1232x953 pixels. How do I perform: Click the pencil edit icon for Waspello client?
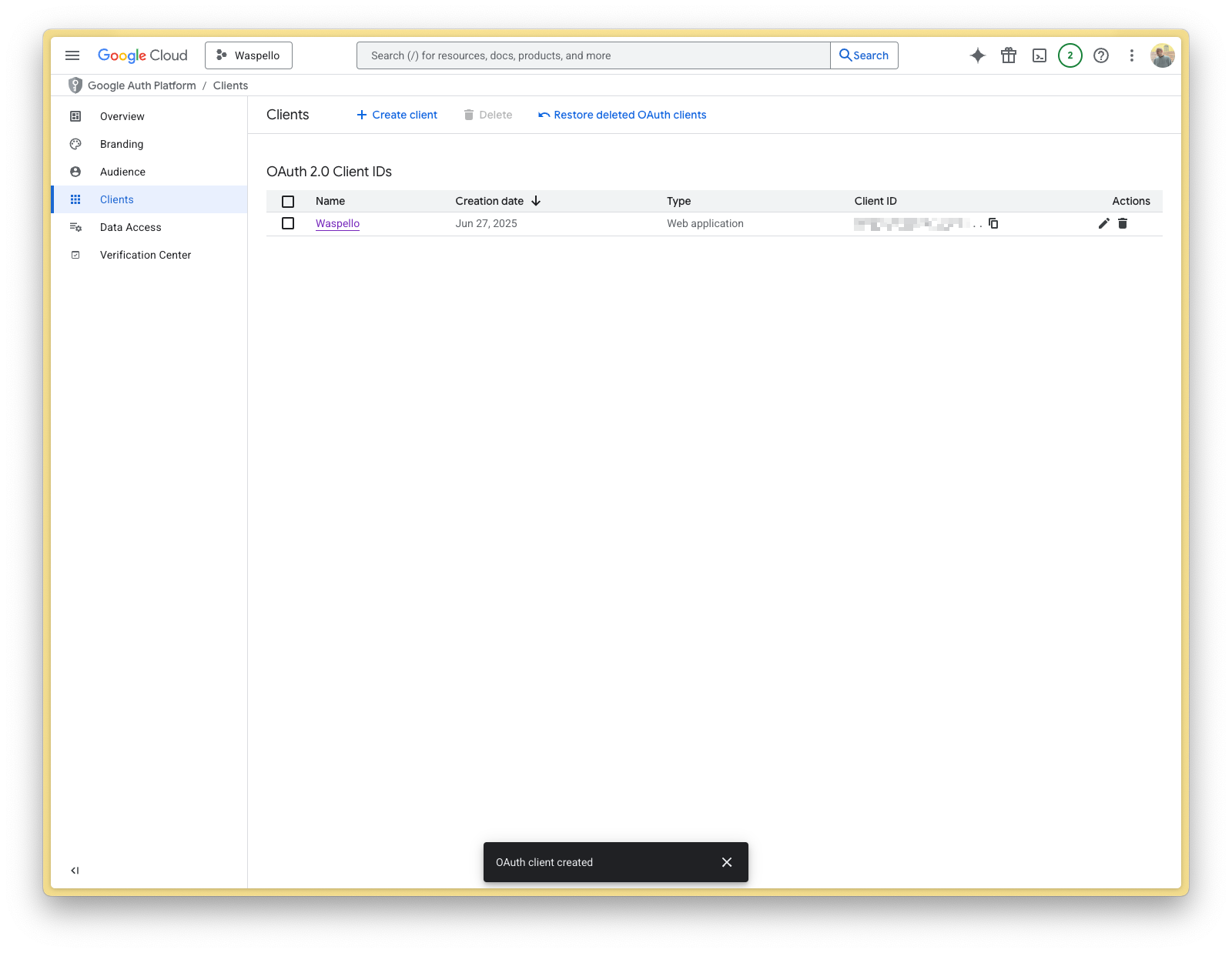[1103, 223]
